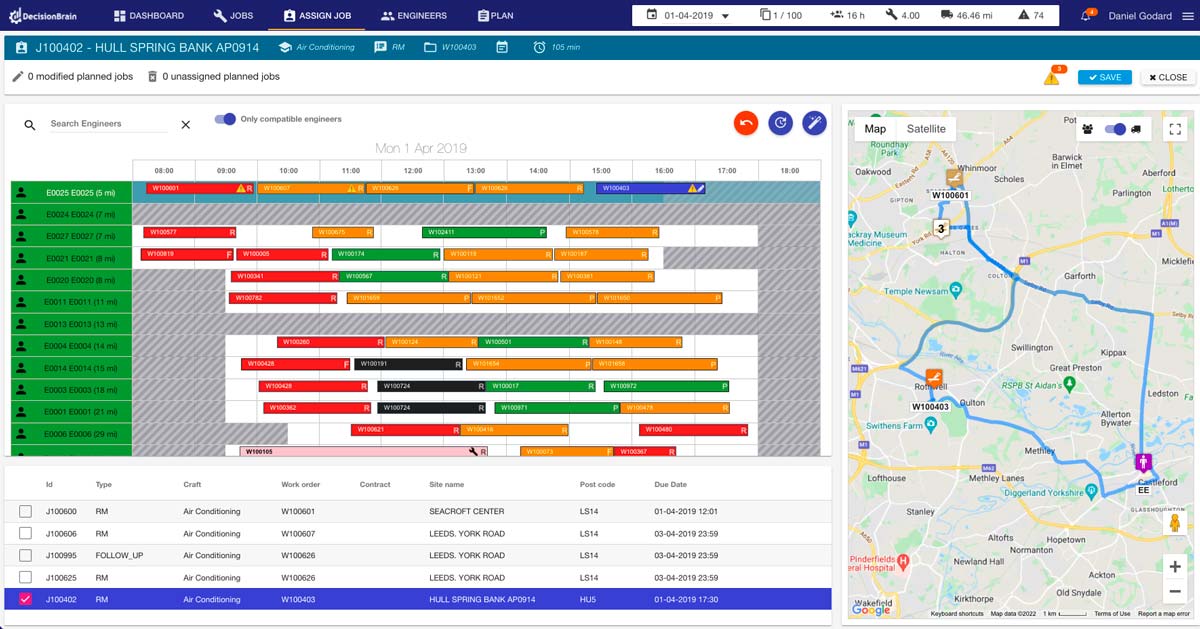Zoom out on the map
This screenshot has height=629, width=1200.
coord(1174,591)
